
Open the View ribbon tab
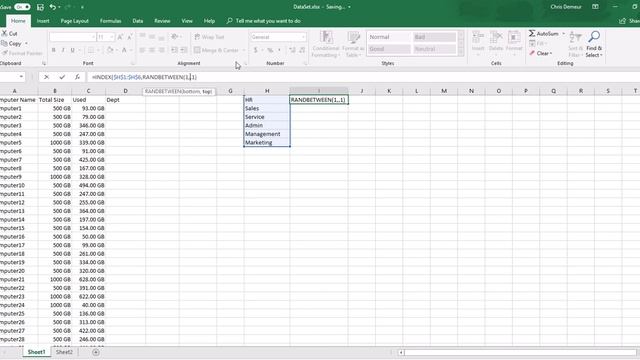(x=187, y=21)
